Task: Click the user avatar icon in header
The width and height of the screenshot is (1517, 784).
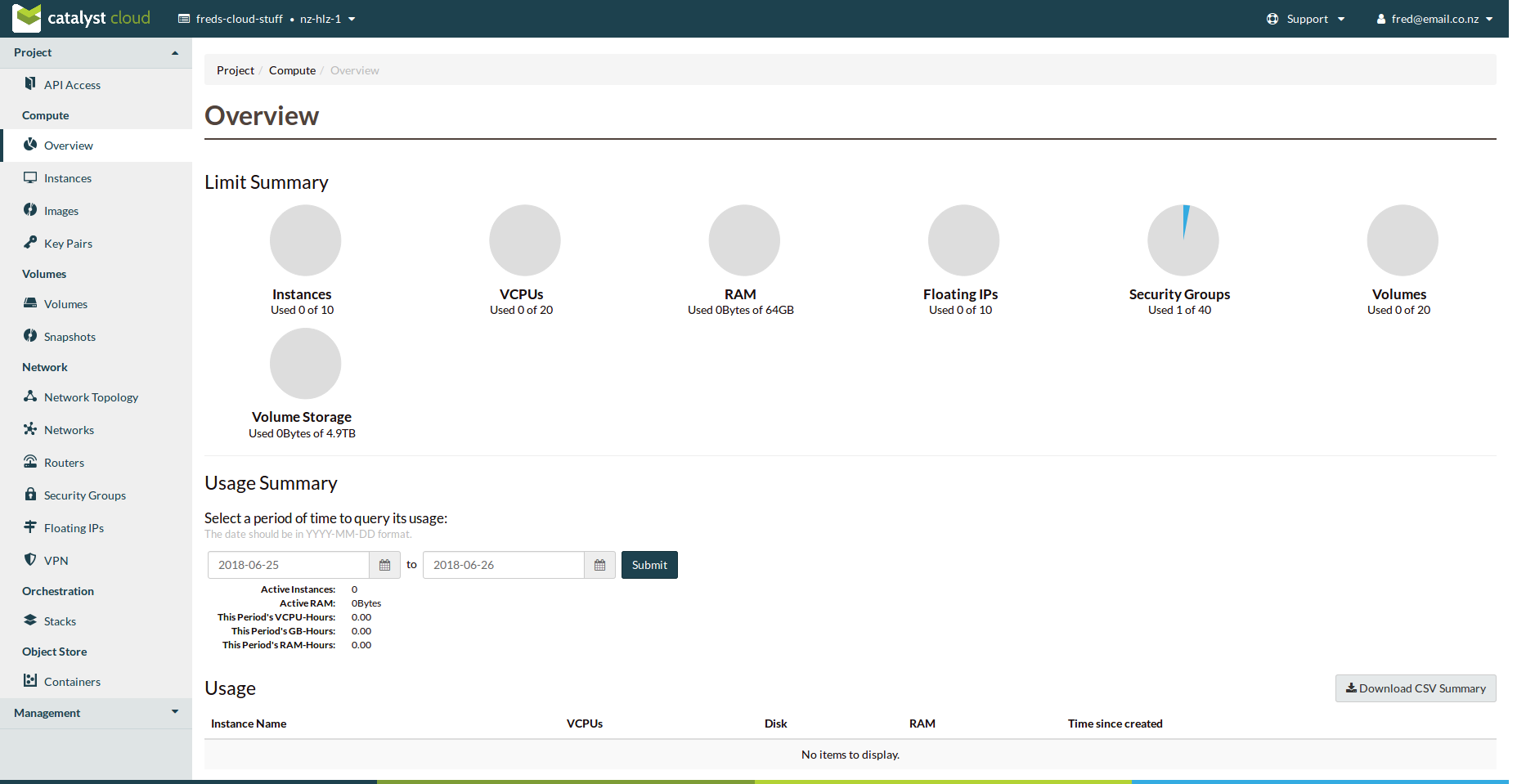Action: tap(1381, 19)
